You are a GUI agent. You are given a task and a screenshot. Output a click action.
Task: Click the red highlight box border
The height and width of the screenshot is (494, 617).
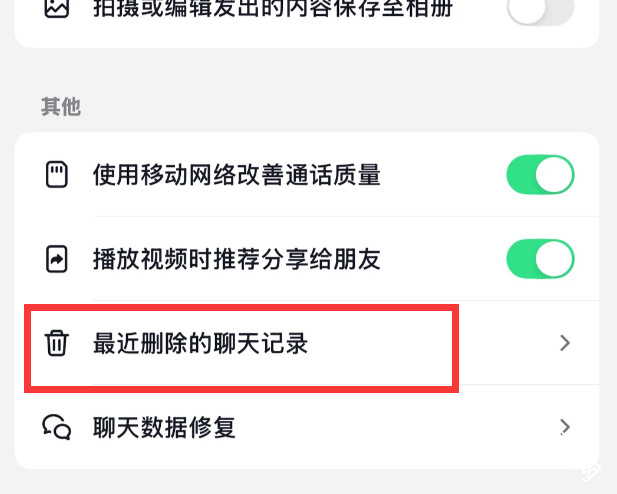[457, 350]
